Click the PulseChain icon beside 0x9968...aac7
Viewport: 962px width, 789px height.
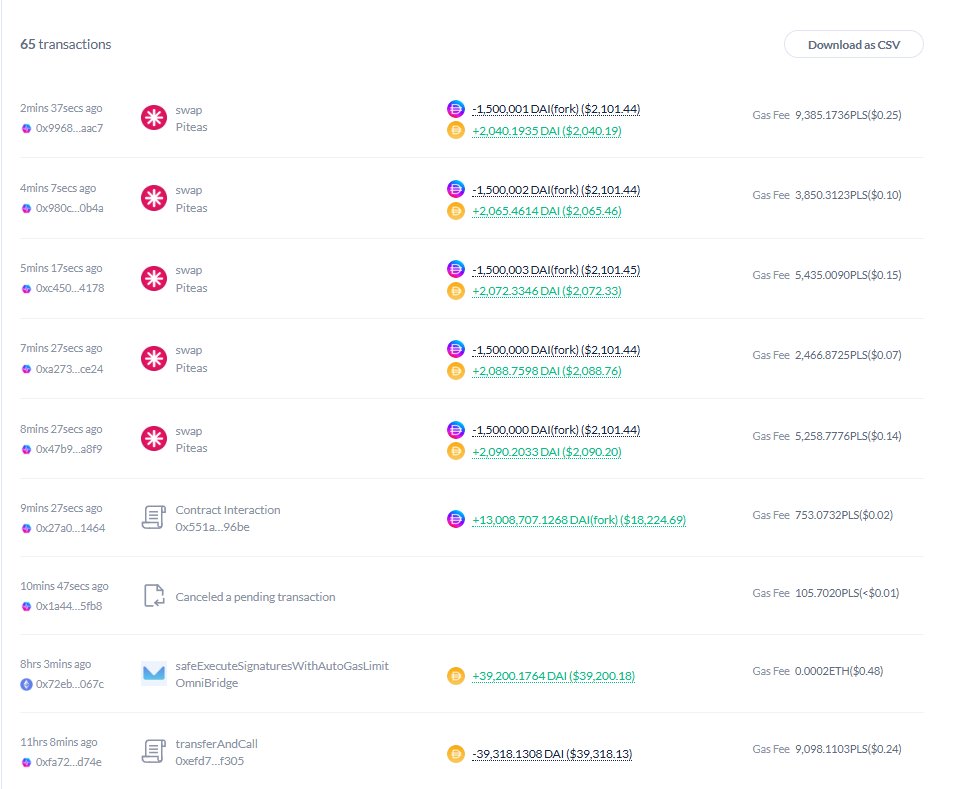pyautogui.click(x=26, y=128)
